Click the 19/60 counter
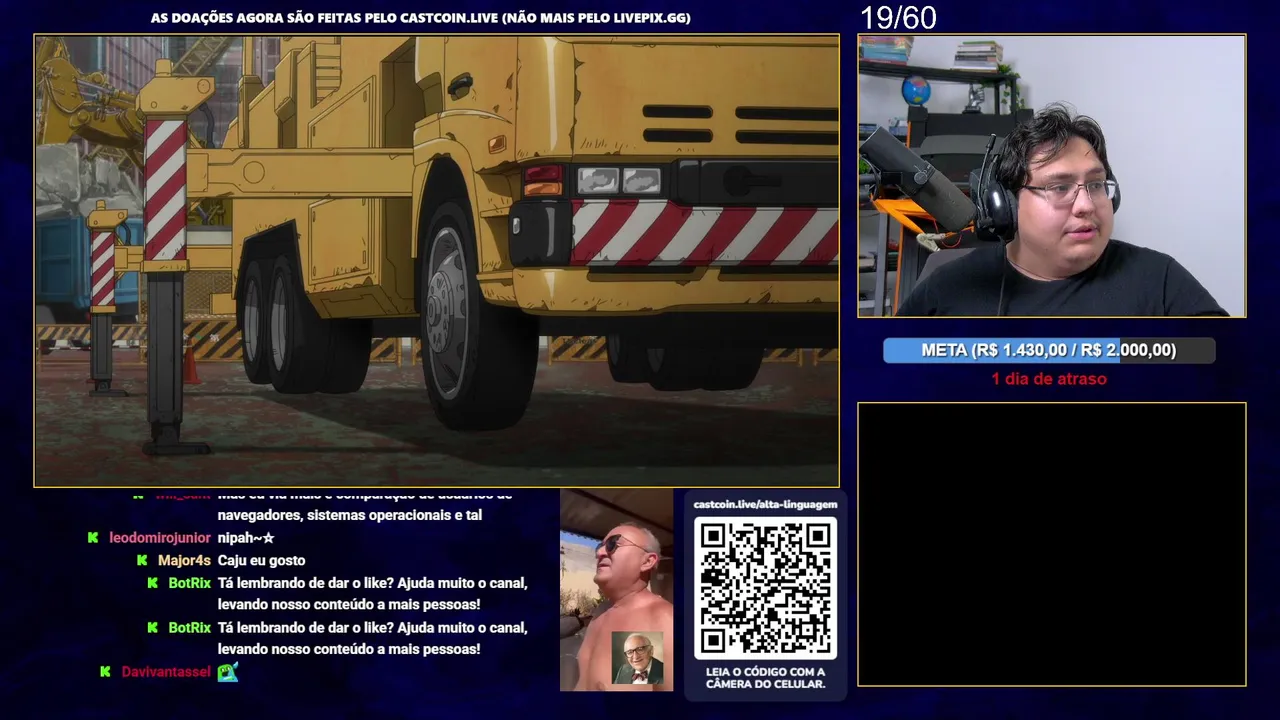 [898, 17]
